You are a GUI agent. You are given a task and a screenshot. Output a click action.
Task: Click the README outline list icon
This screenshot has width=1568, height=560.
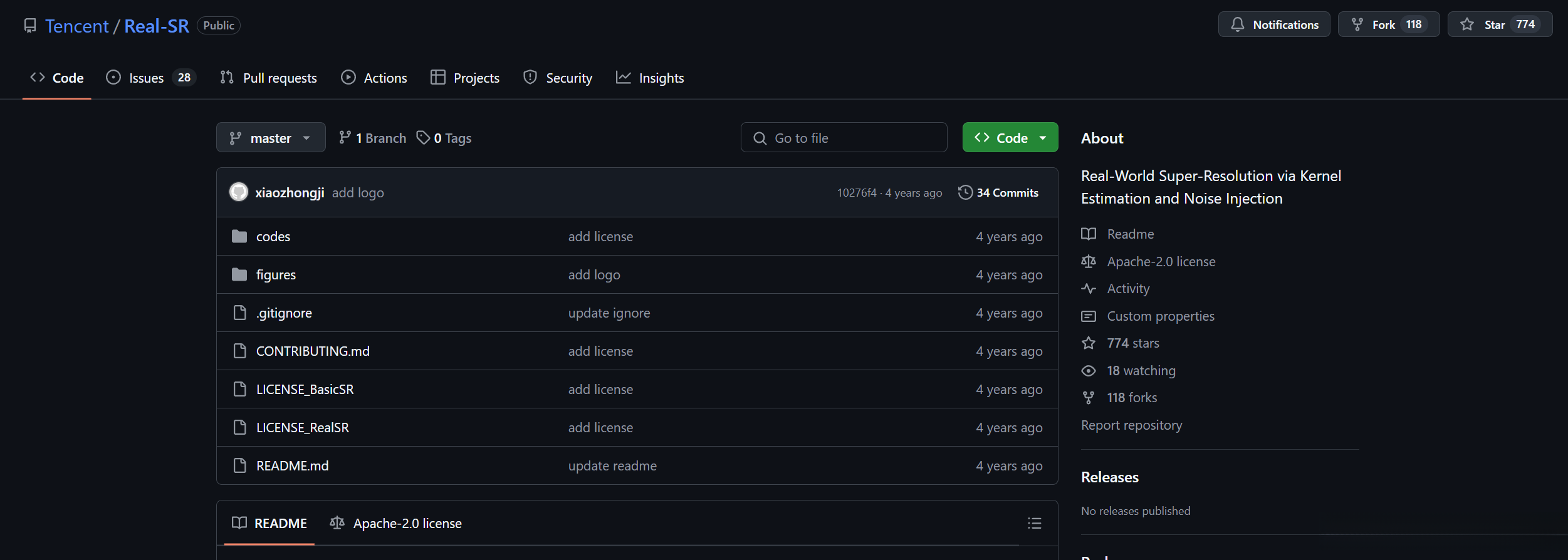click(x=1034, y=523)
